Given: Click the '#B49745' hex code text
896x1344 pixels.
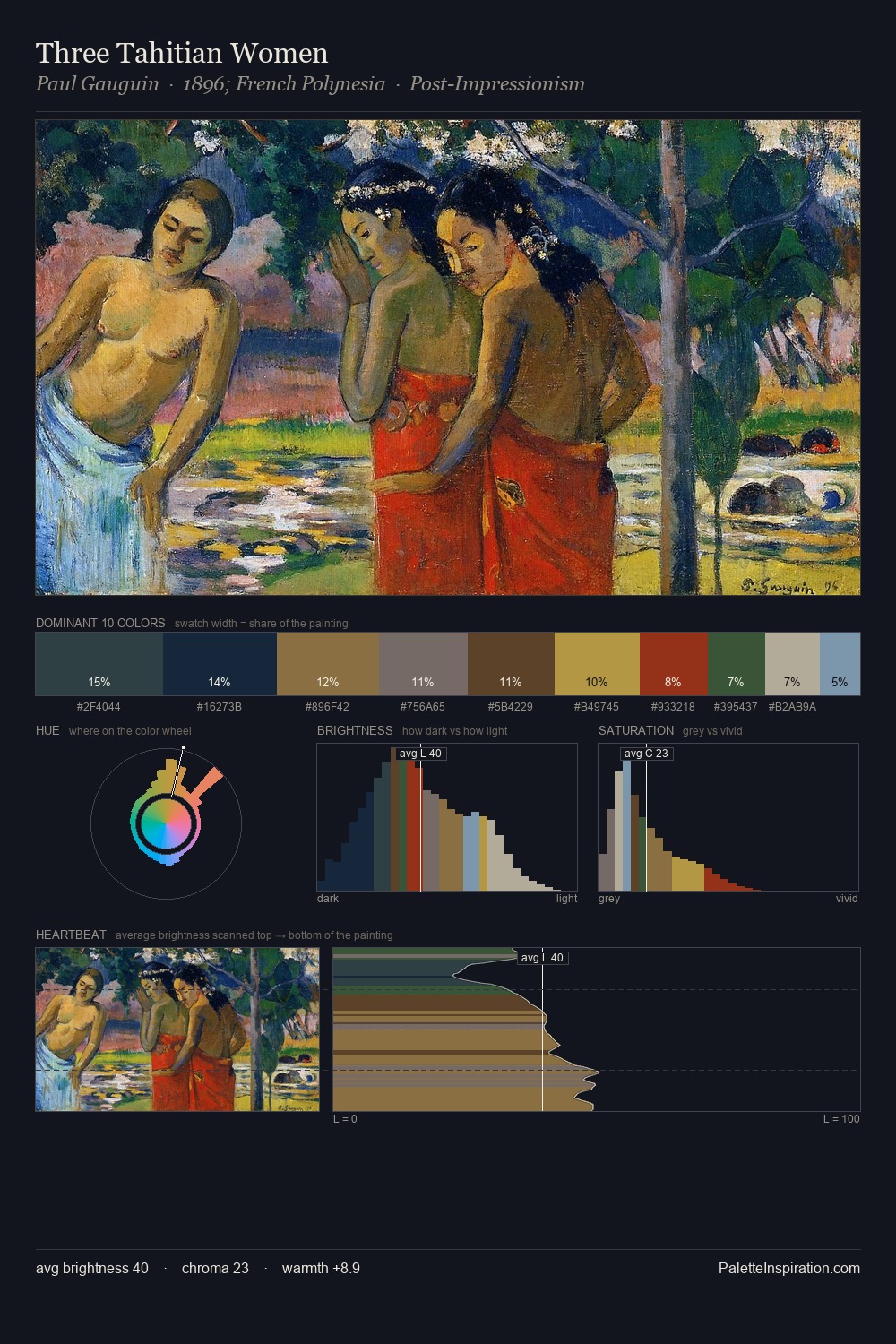Looking at the screenshot, I should pyautogui.click(x=597, y=707).
